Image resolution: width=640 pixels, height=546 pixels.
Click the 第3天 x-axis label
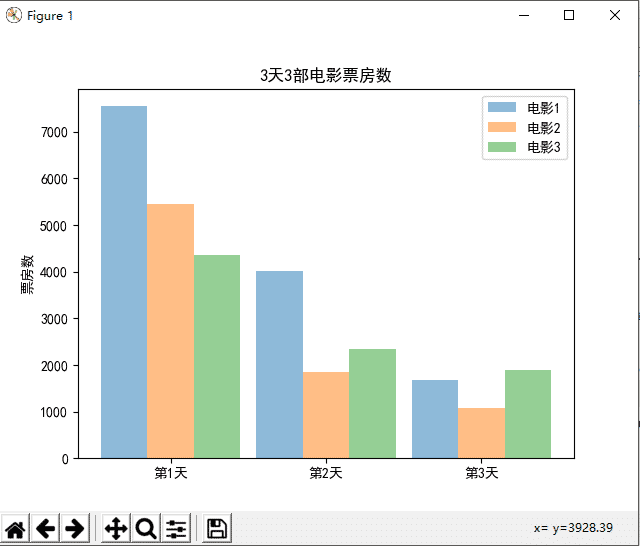[482, 473]
